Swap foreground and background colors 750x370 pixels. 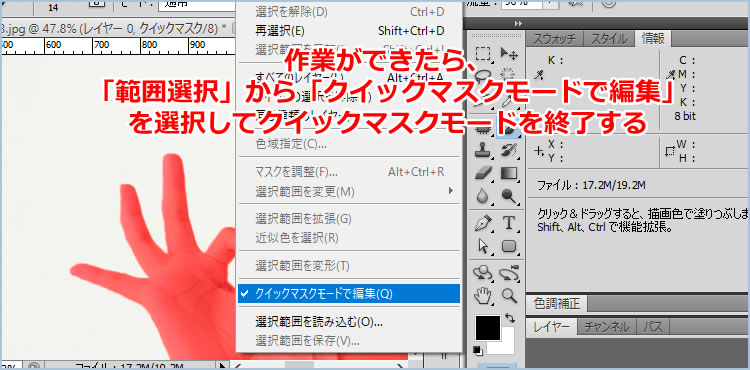510,318
